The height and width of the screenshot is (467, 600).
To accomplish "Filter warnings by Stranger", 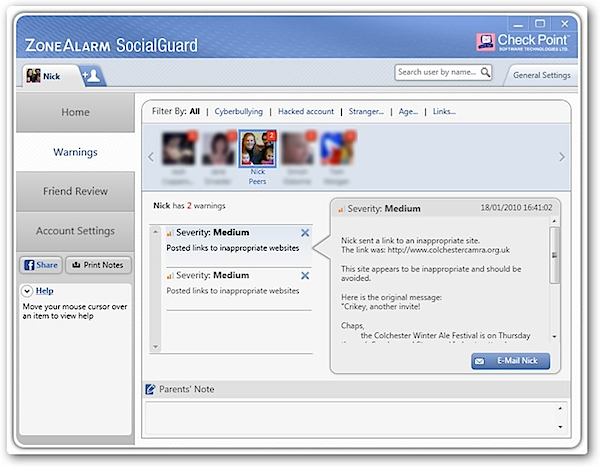I will [366, 111].
